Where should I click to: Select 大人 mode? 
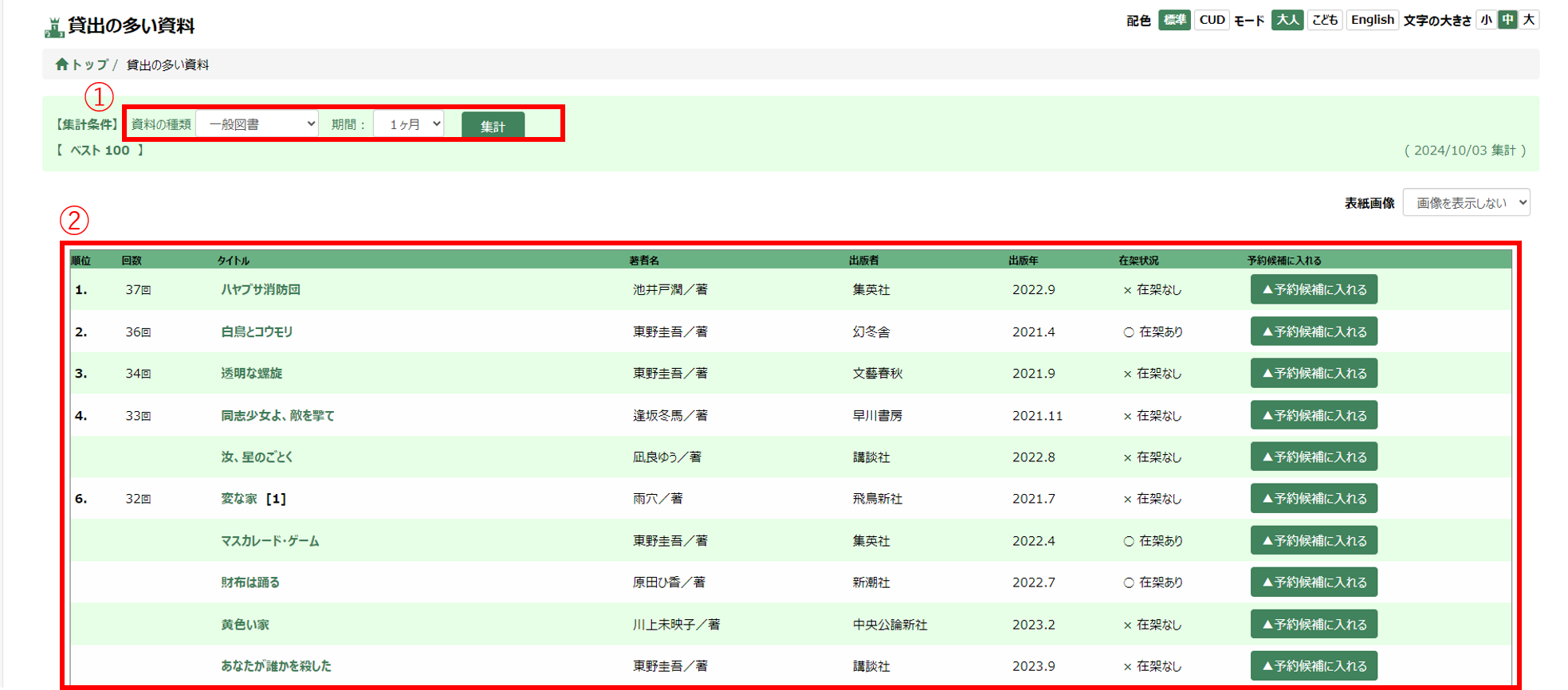1287,20
